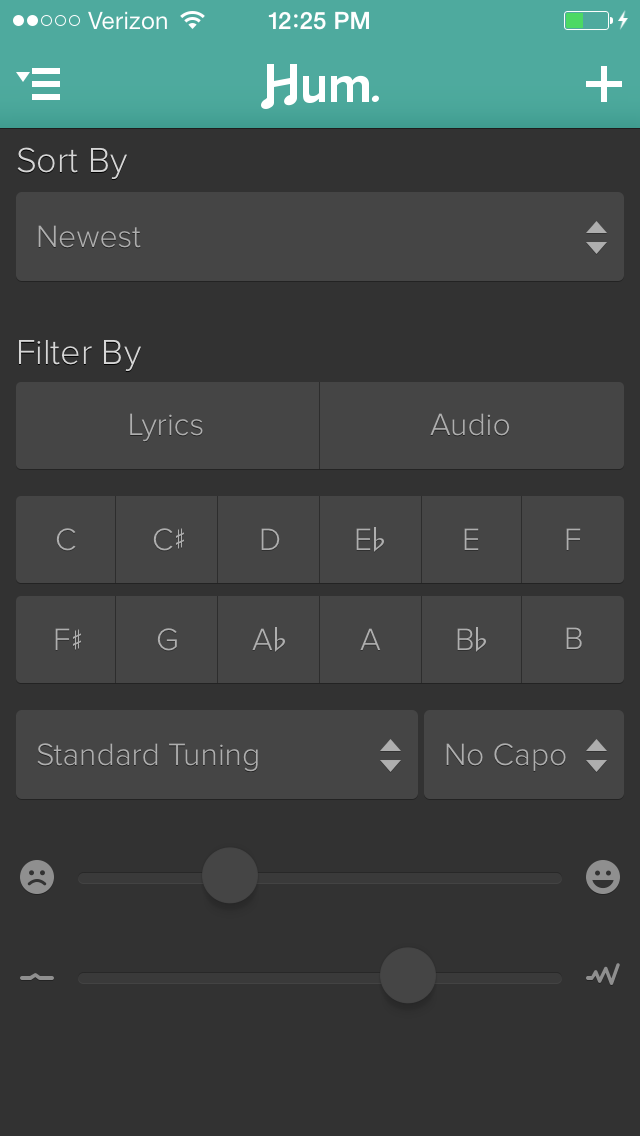The image size is (640, 1136).
Task: Tap the Wi-Fi status icon
Action: 192,20
